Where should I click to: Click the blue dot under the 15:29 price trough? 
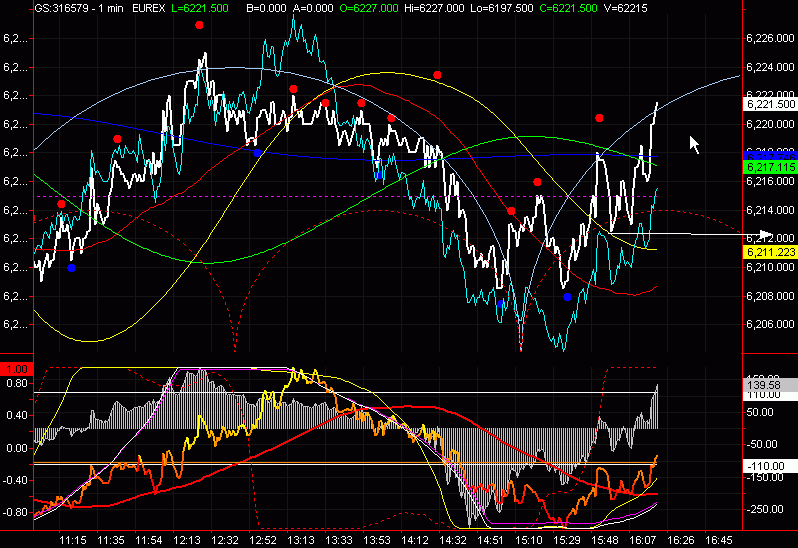pos(567,297)
